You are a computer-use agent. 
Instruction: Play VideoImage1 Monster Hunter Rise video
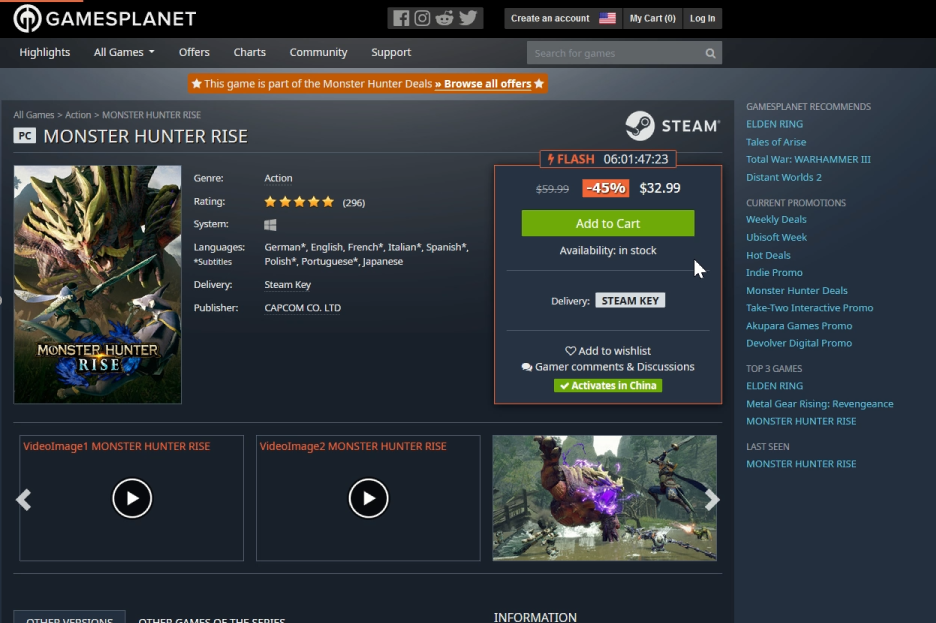132,498
